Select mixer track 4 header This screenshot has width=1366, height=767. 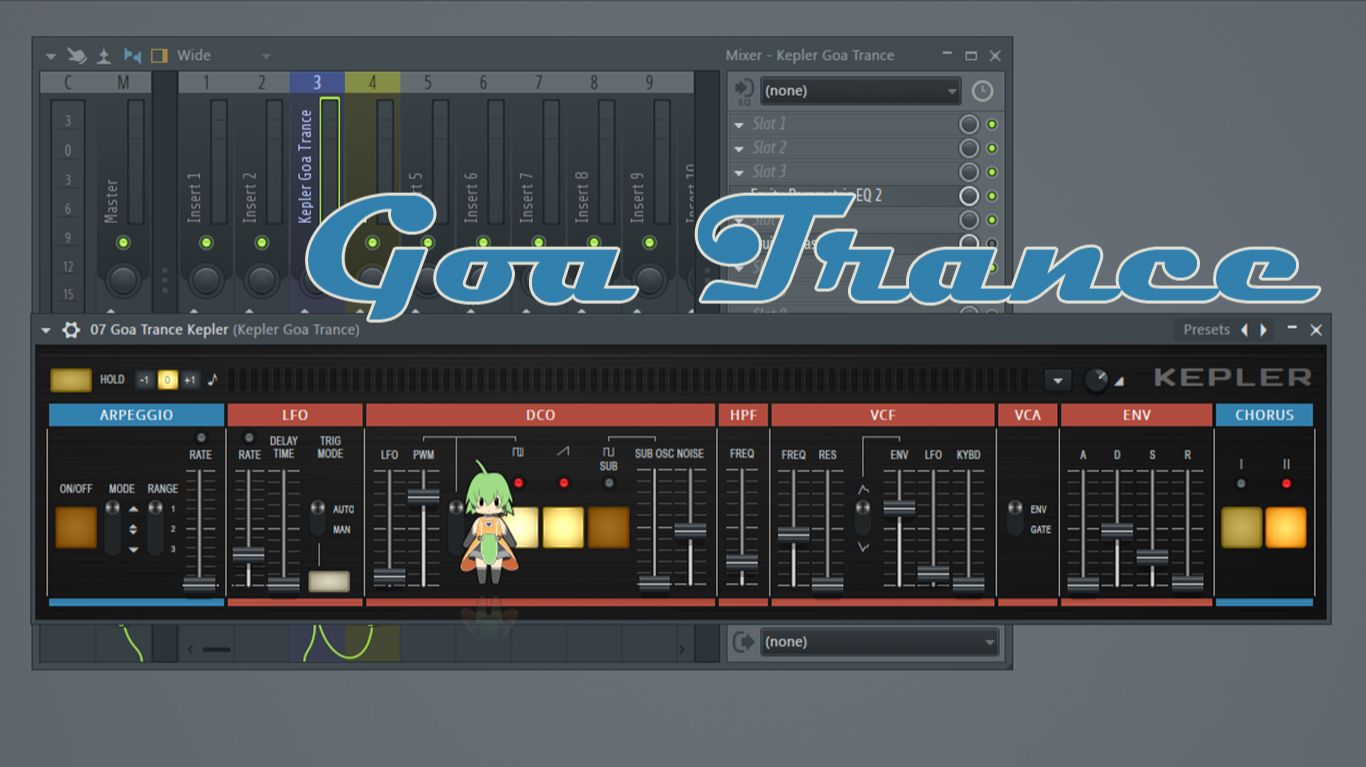(x=373, y=82)
